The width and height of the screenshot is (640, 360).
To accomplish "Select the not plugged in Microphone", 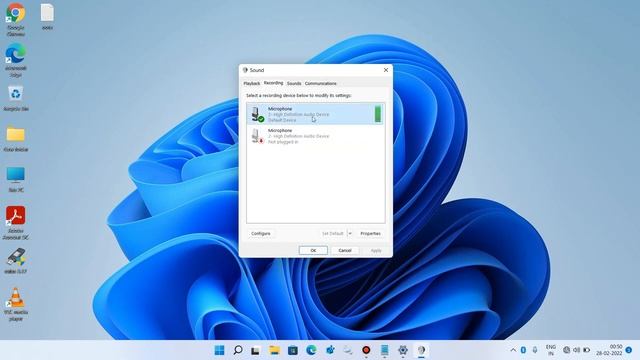I will pyautogui.click(x=315, y=136).
